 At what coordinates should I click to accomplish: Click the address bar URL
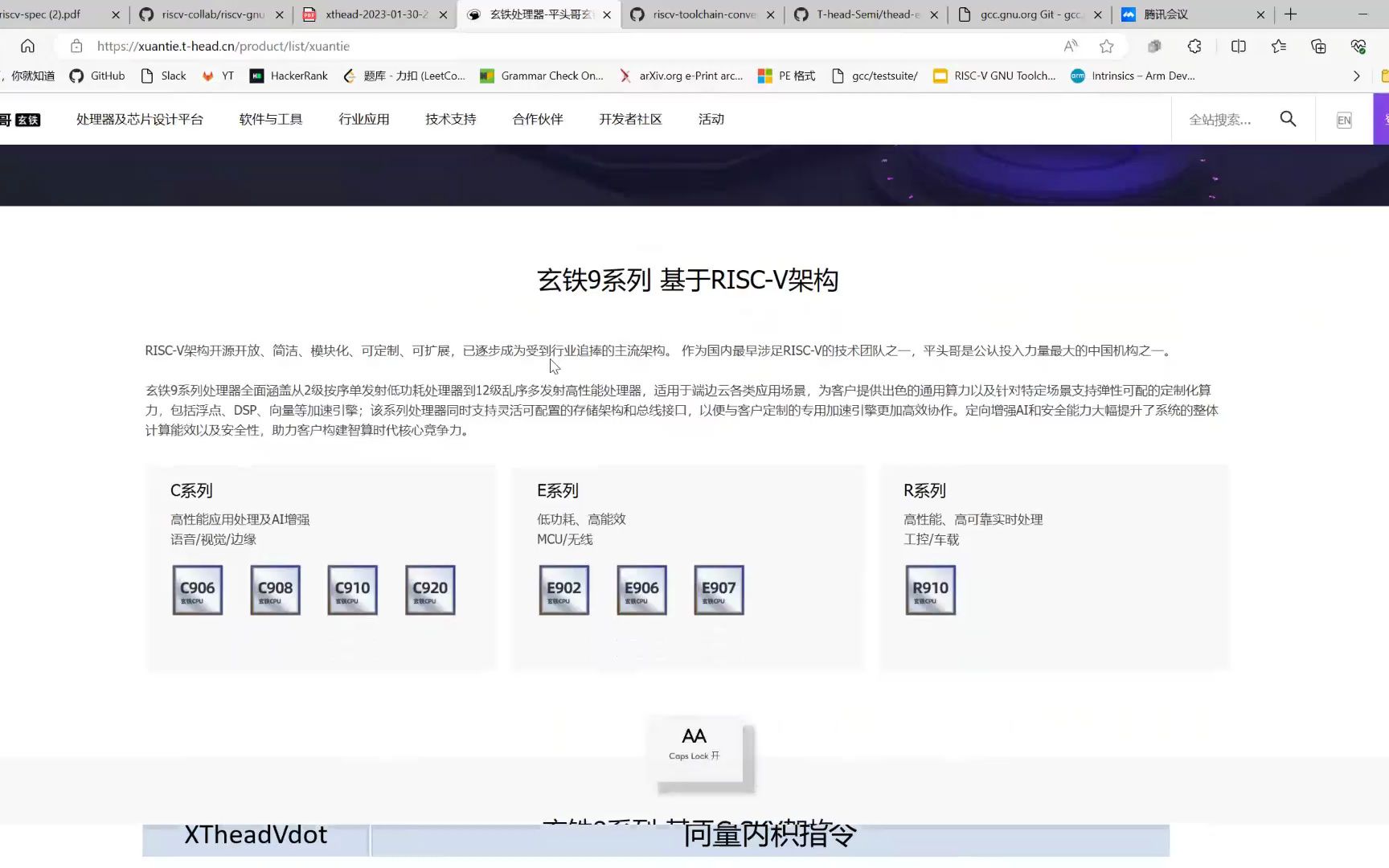(x=223, y=46)
